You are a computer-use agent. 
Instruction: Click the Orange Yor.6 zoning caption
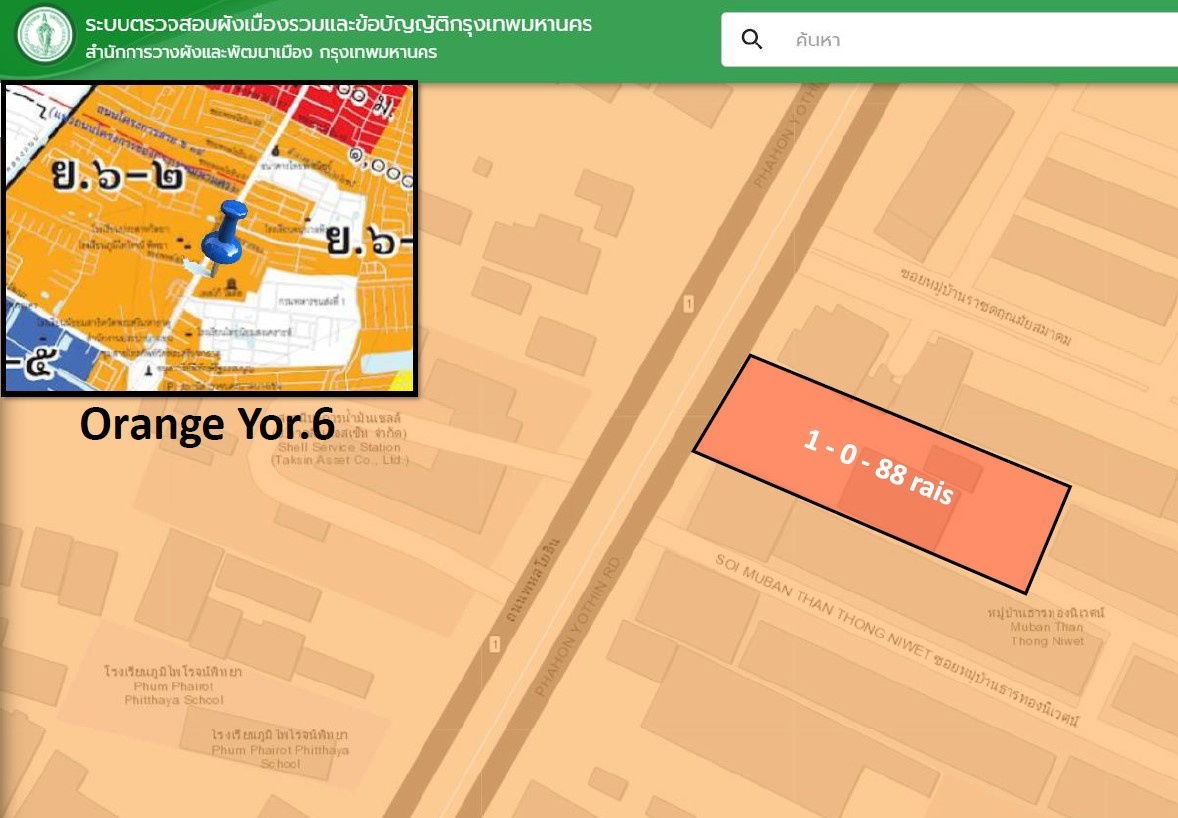(207, 424)
